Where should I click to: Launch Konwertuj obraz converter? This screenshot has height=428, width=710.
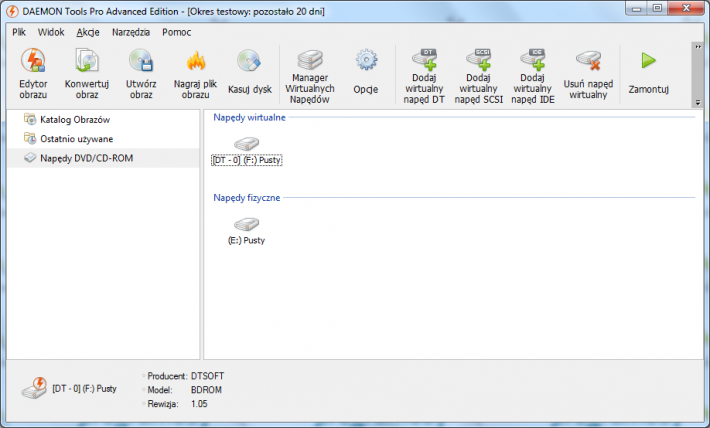click(87, 74)
